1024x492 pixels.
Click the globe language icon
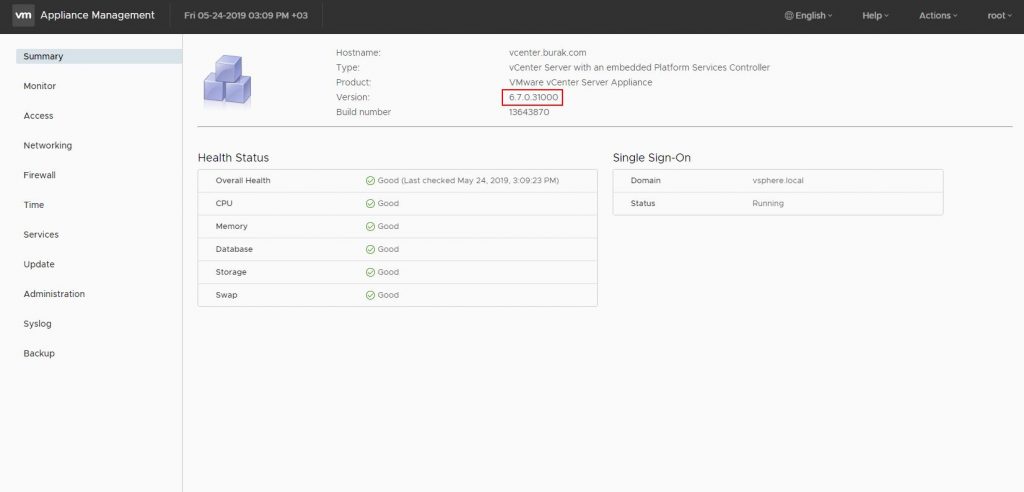coord(789,16)
